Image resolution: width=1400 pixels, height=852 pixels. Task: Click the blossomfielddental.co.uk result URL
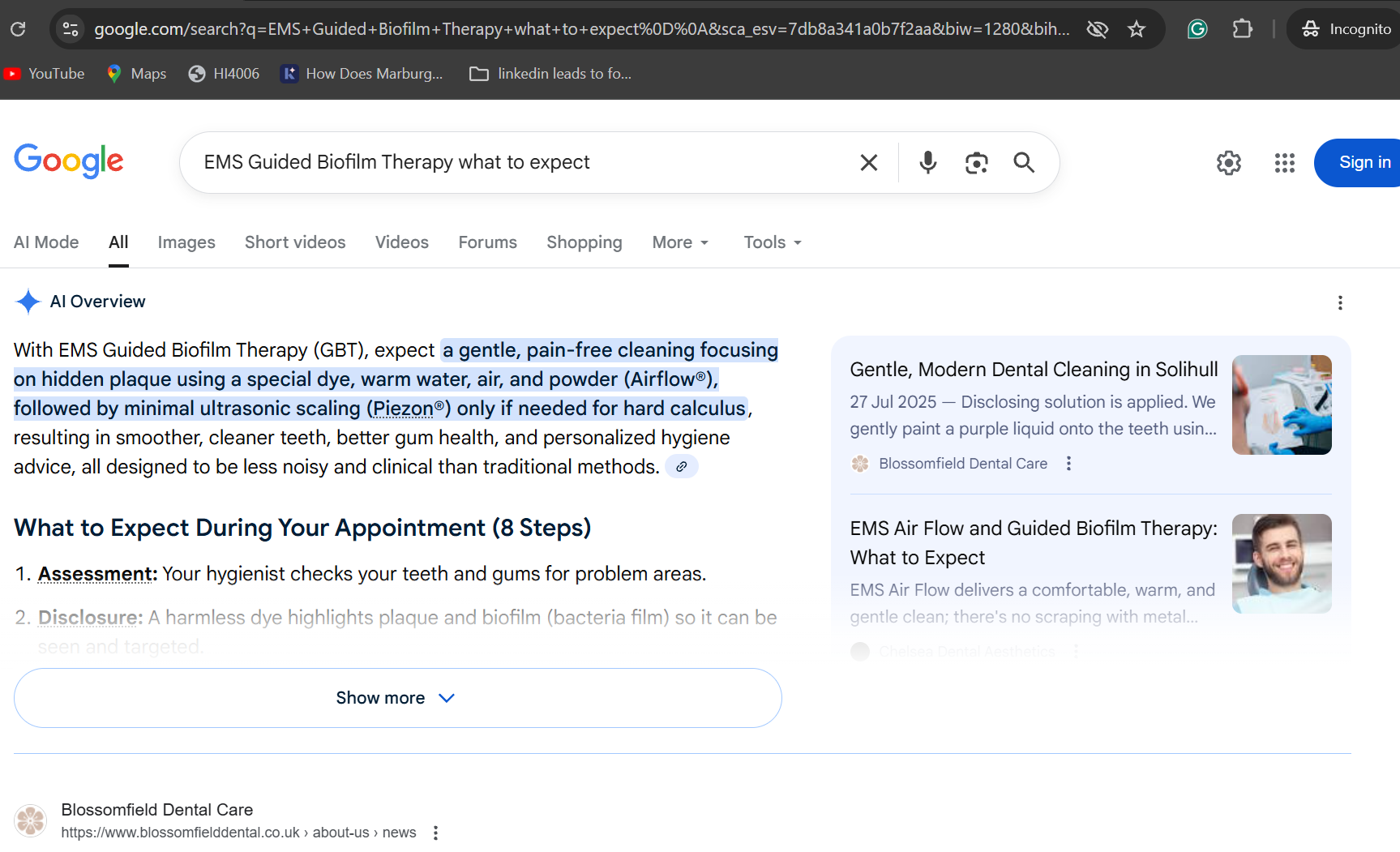(238, 833)
